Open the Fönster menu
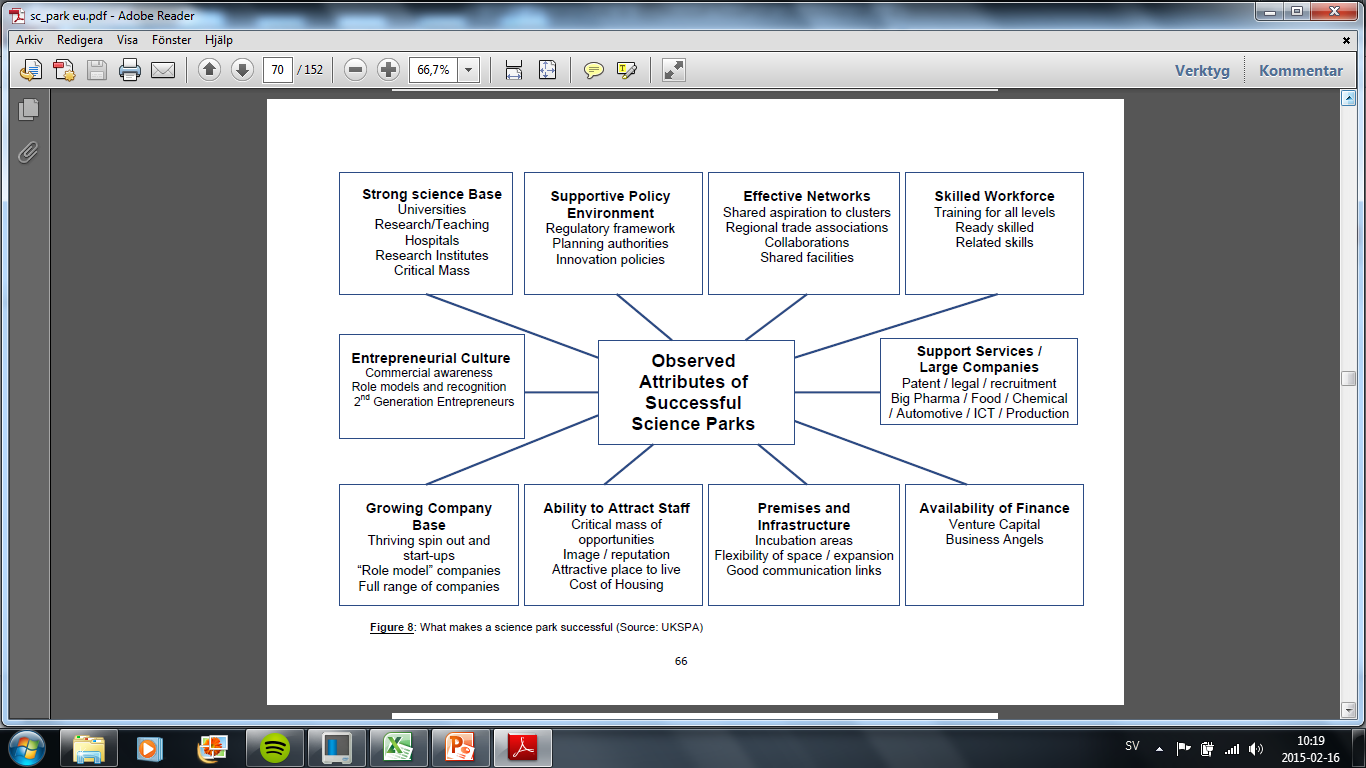Image resolution: width=1366 pixels, height=768 pixels. coord(172,40)
